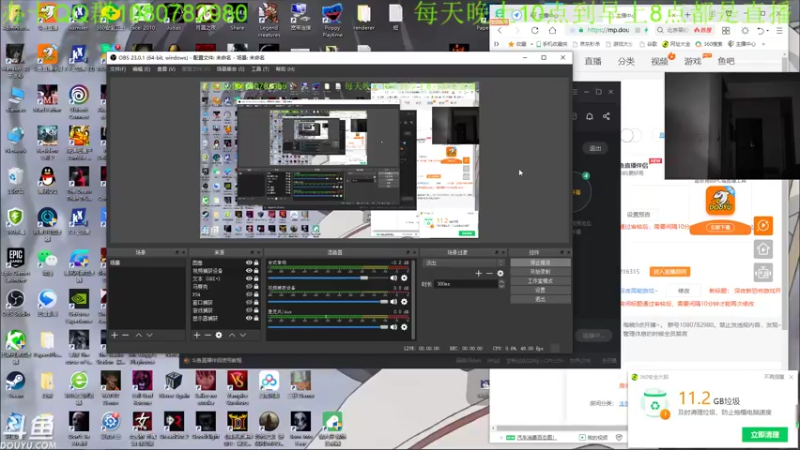Move scene up in scenes panel
This screenshot has height=450, width=800.
[138, 335]
